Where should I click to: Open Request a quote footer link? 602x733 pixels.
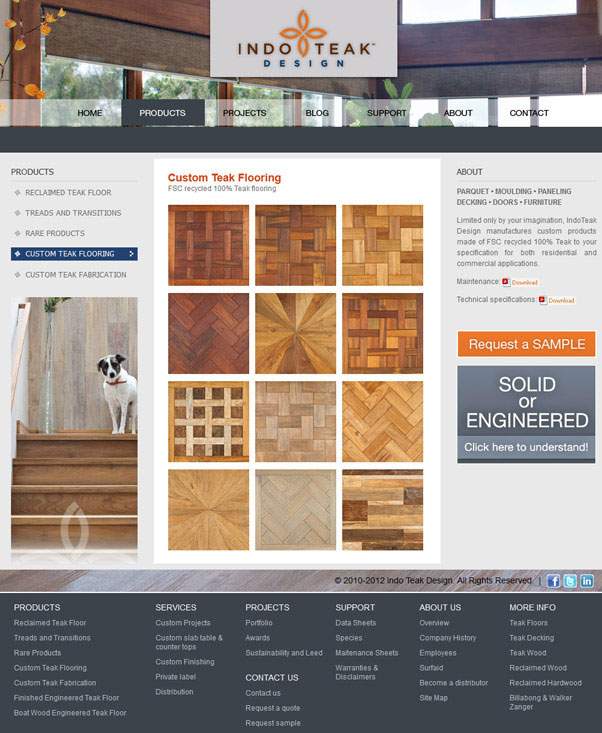[x=273, y=708]
